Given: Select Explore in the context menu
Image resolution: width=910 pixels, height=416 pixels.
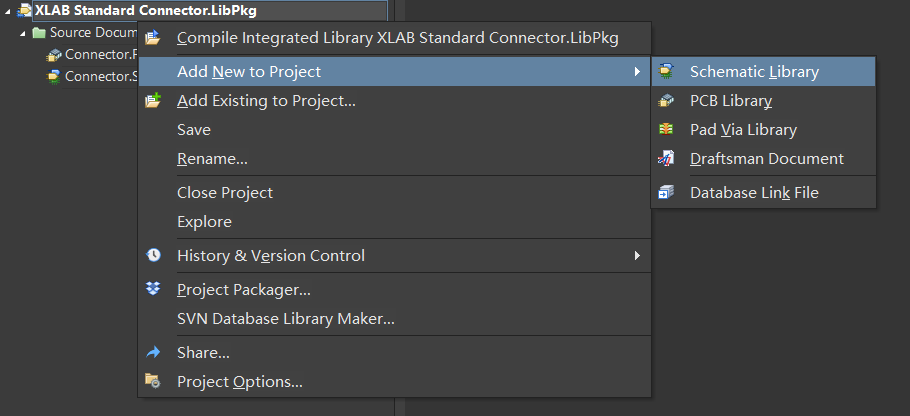Looking at the screenshot, I should [x=204, y=222].
